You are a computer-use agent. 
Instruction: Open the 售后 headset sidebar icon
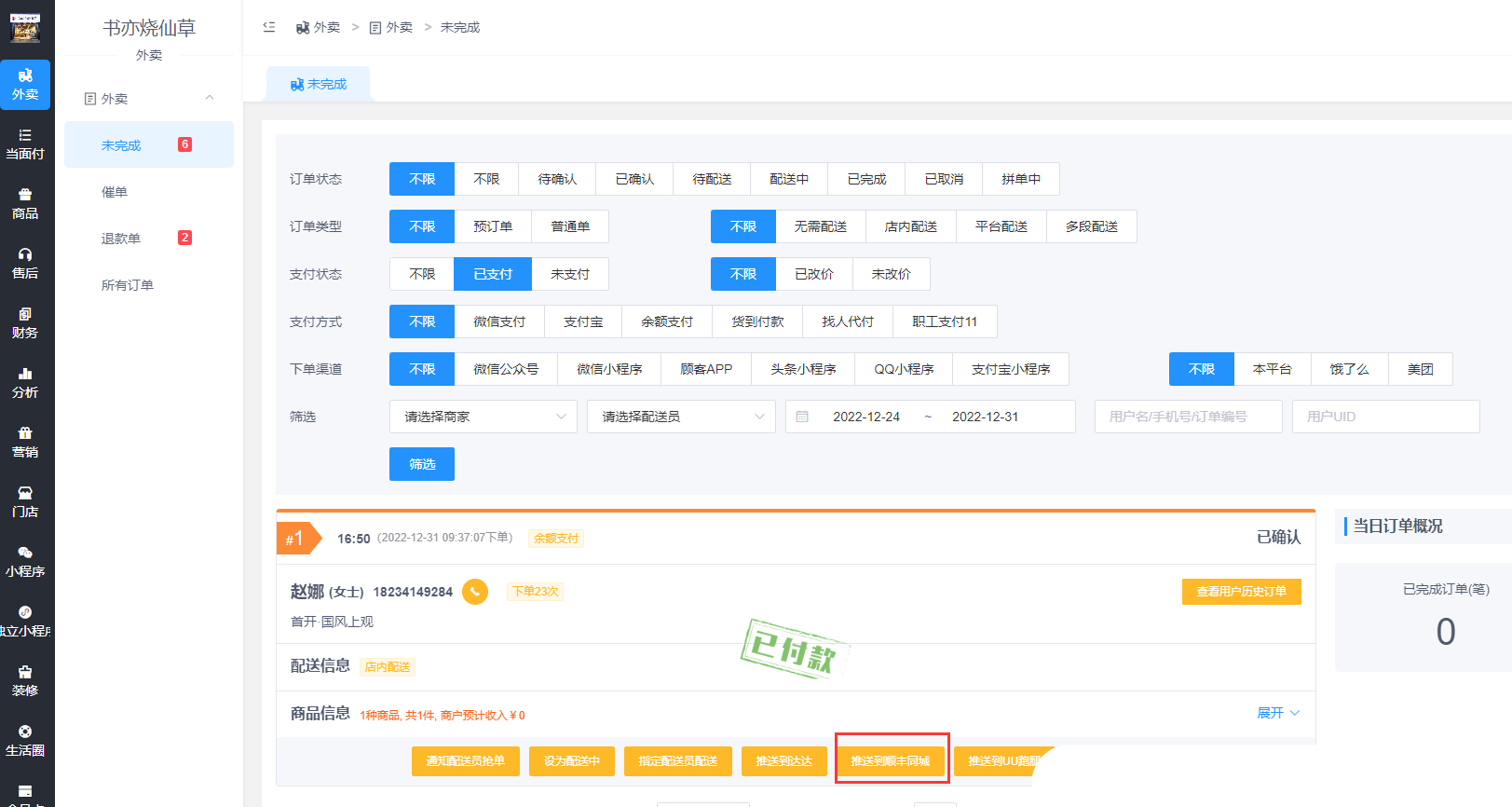click(x=25, y=264)
